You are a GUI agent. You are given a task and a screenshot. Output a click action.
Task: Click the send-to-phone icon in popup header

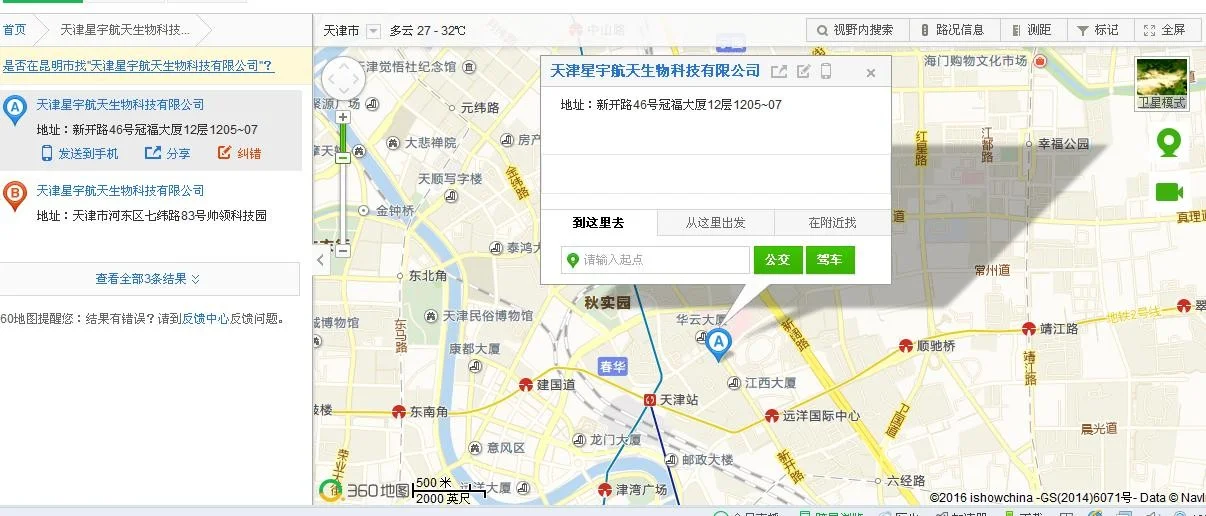click(x=826, y=71)
